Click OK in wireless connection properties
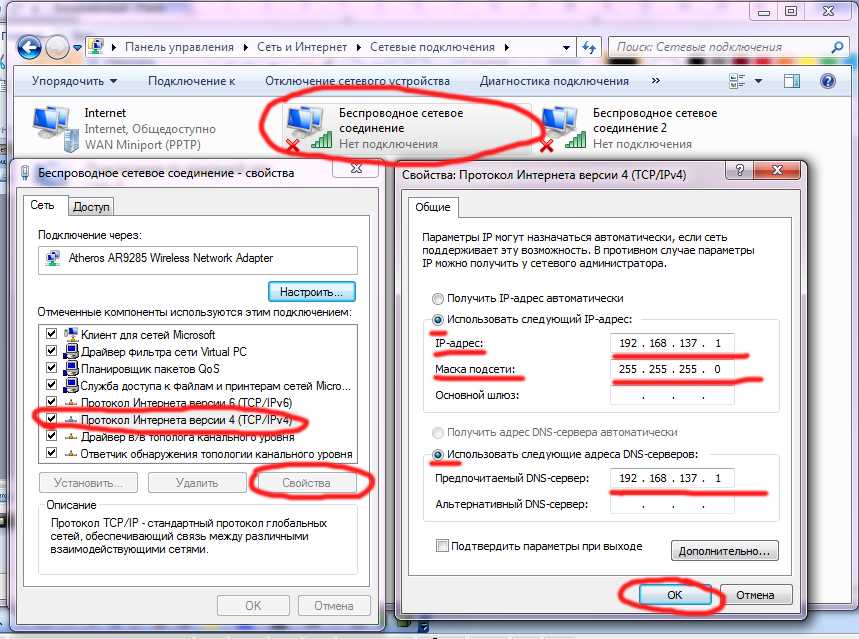The width and height of the screenshot is (859, 639). pyautogui.click(x=253, y=606)
